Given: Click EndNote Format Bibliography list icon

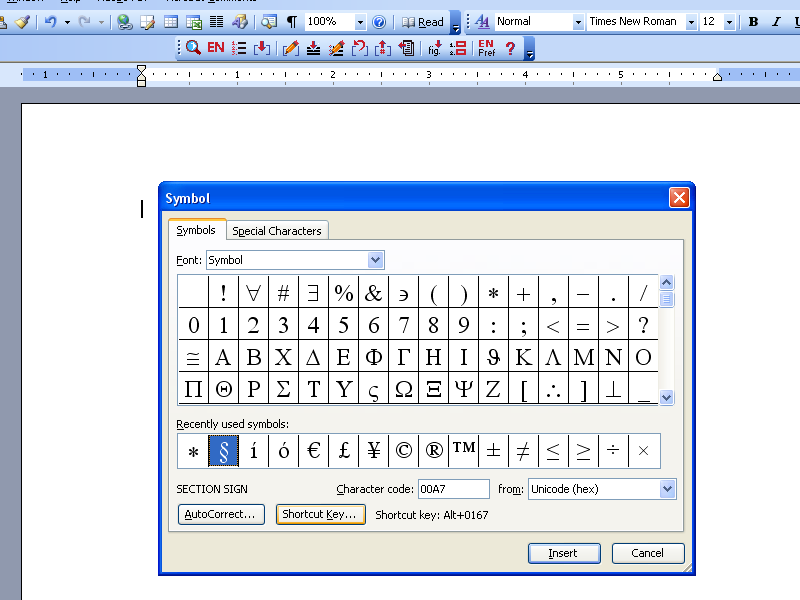Looking at the screenshot, I should click(x=239, y=48).
